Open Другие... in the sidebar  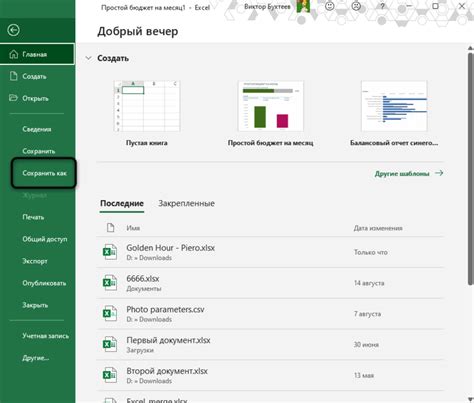point(36,358)
